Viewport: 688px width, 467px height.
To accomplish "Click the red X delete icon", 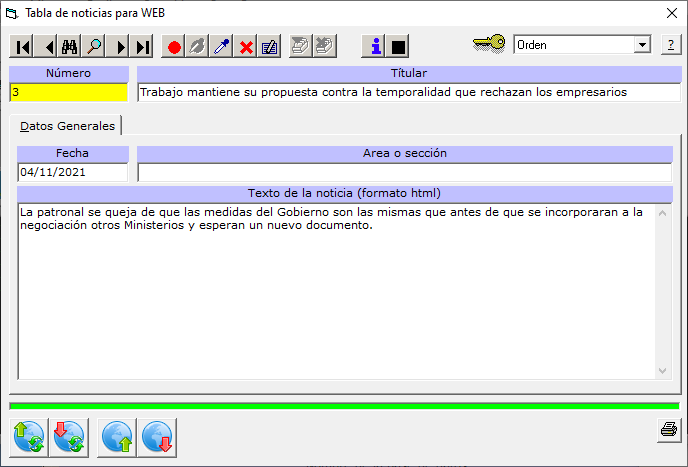I will pyautogui.click(x=246, y=47).
